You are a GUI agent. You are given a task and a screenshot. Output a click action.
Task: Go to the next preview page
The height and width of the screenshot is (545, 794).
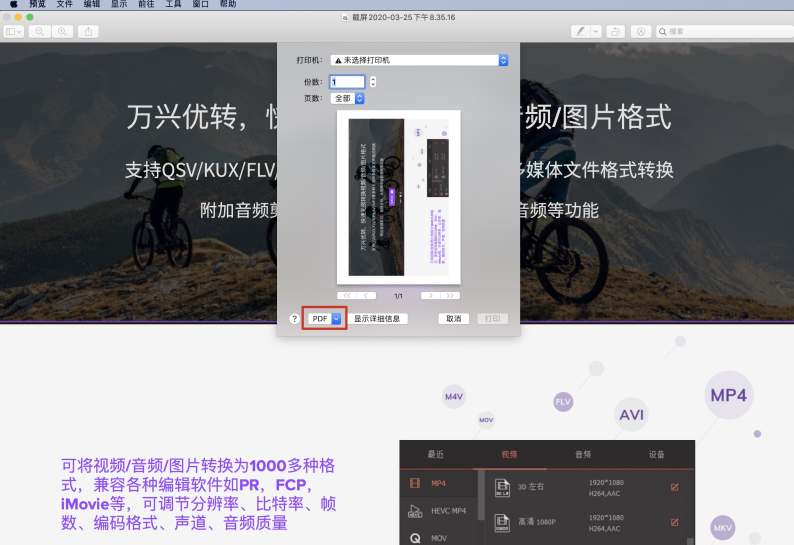(x=430, y=295)
